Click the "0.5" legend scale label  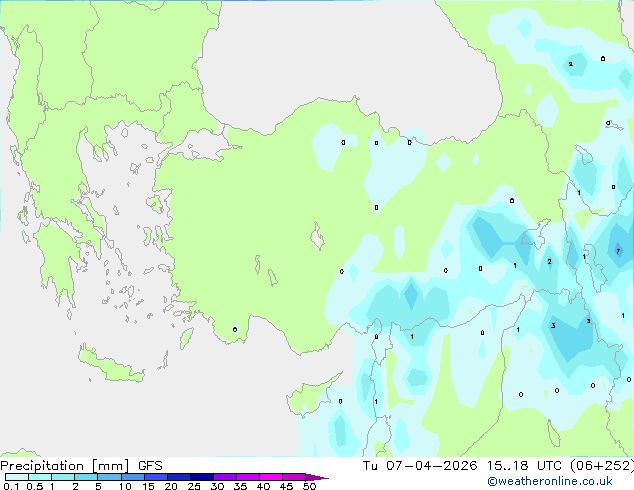(35, 486)
